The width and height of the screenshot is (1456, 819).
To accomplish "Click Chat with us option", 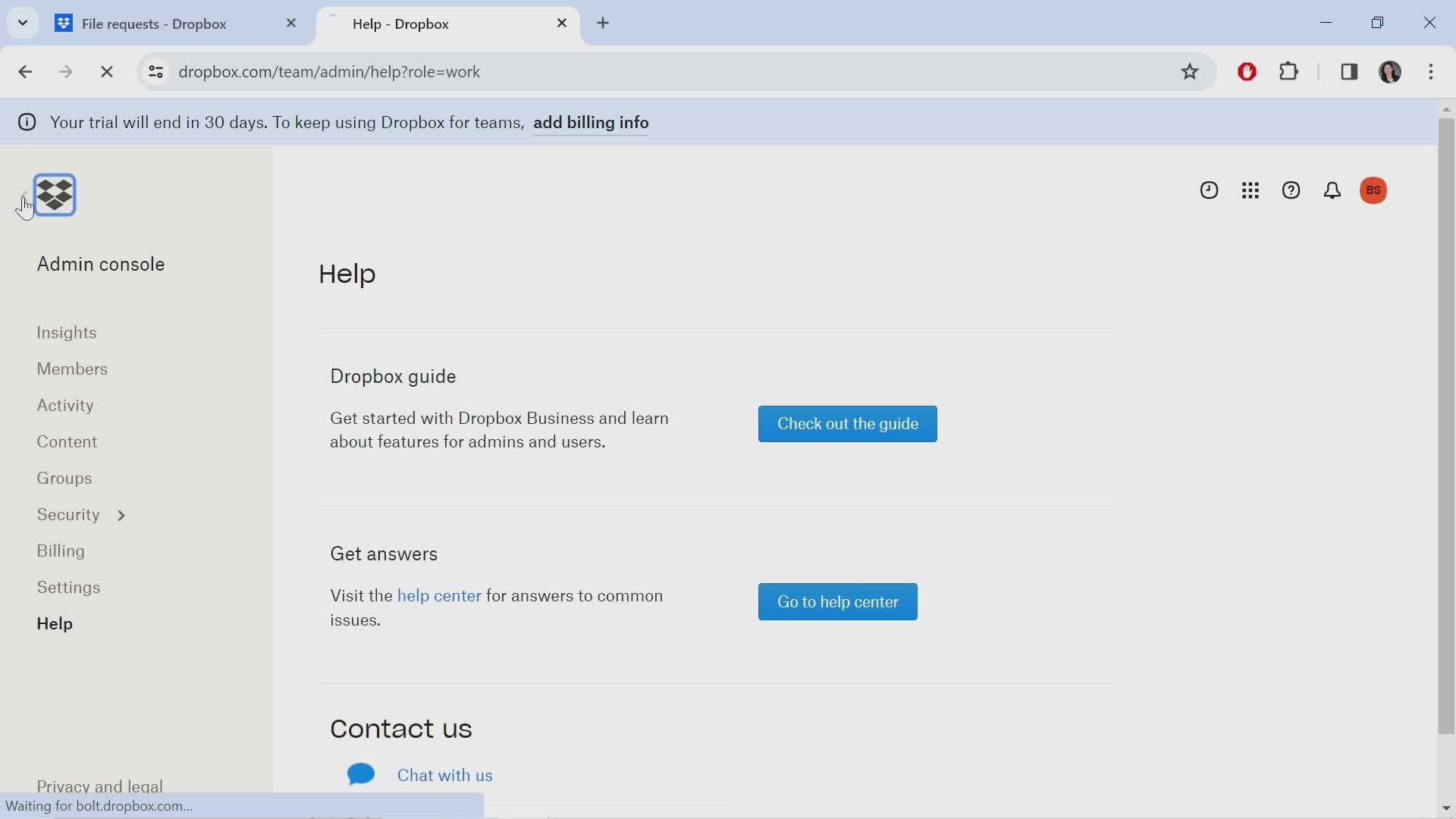I will (x=444, y=775).
